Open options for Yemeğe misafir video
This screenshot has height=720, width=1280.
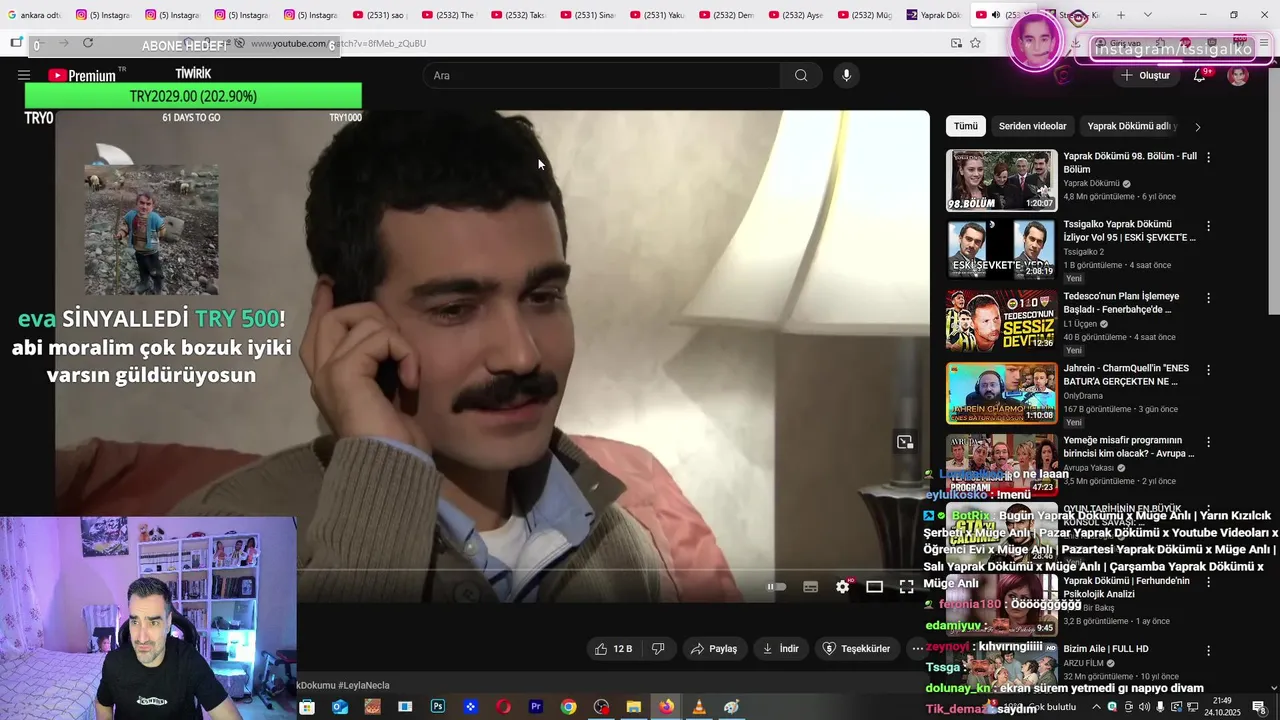1208,442
